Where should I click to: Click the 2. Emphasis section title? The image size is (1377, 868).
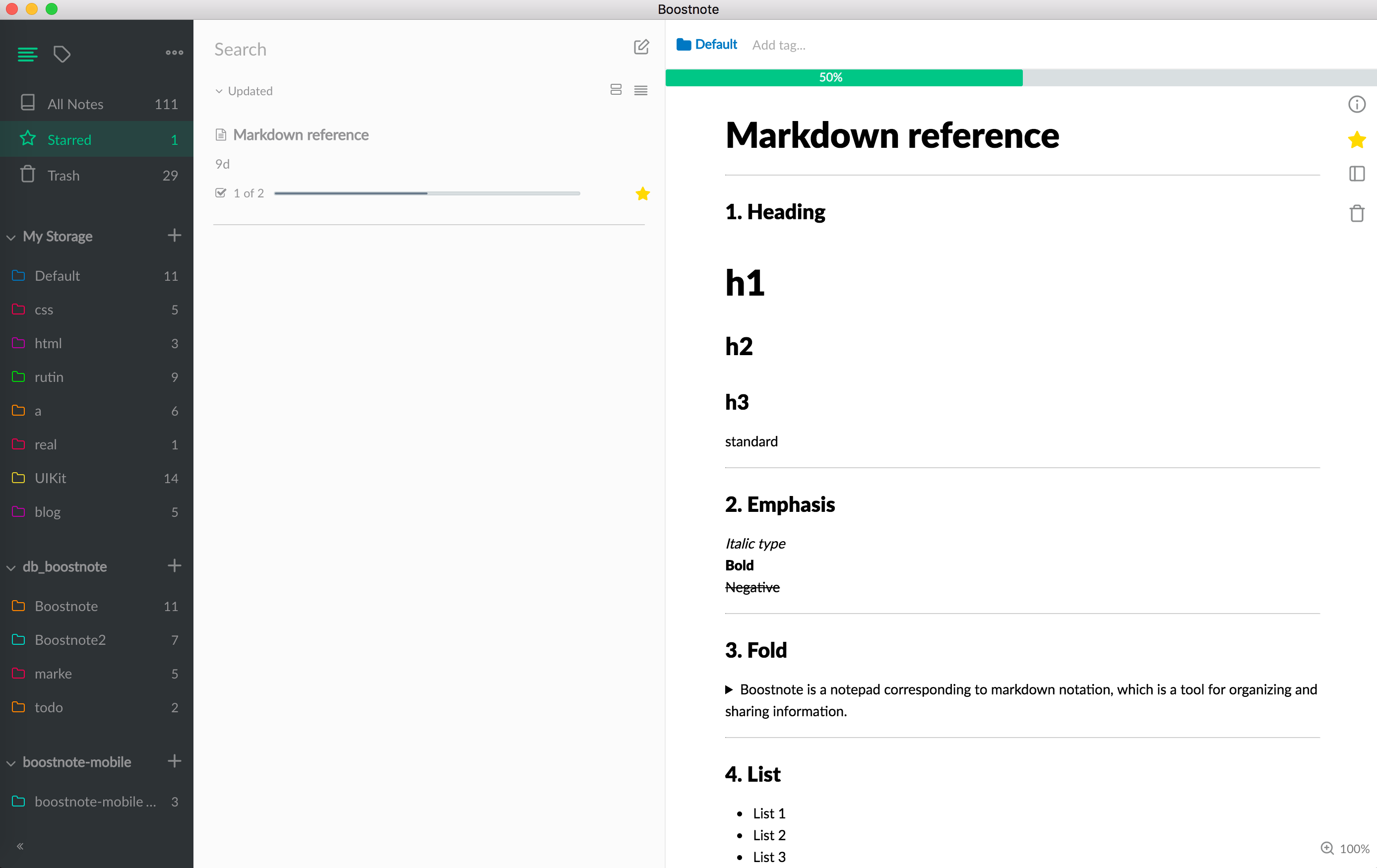tap(780, 504)
